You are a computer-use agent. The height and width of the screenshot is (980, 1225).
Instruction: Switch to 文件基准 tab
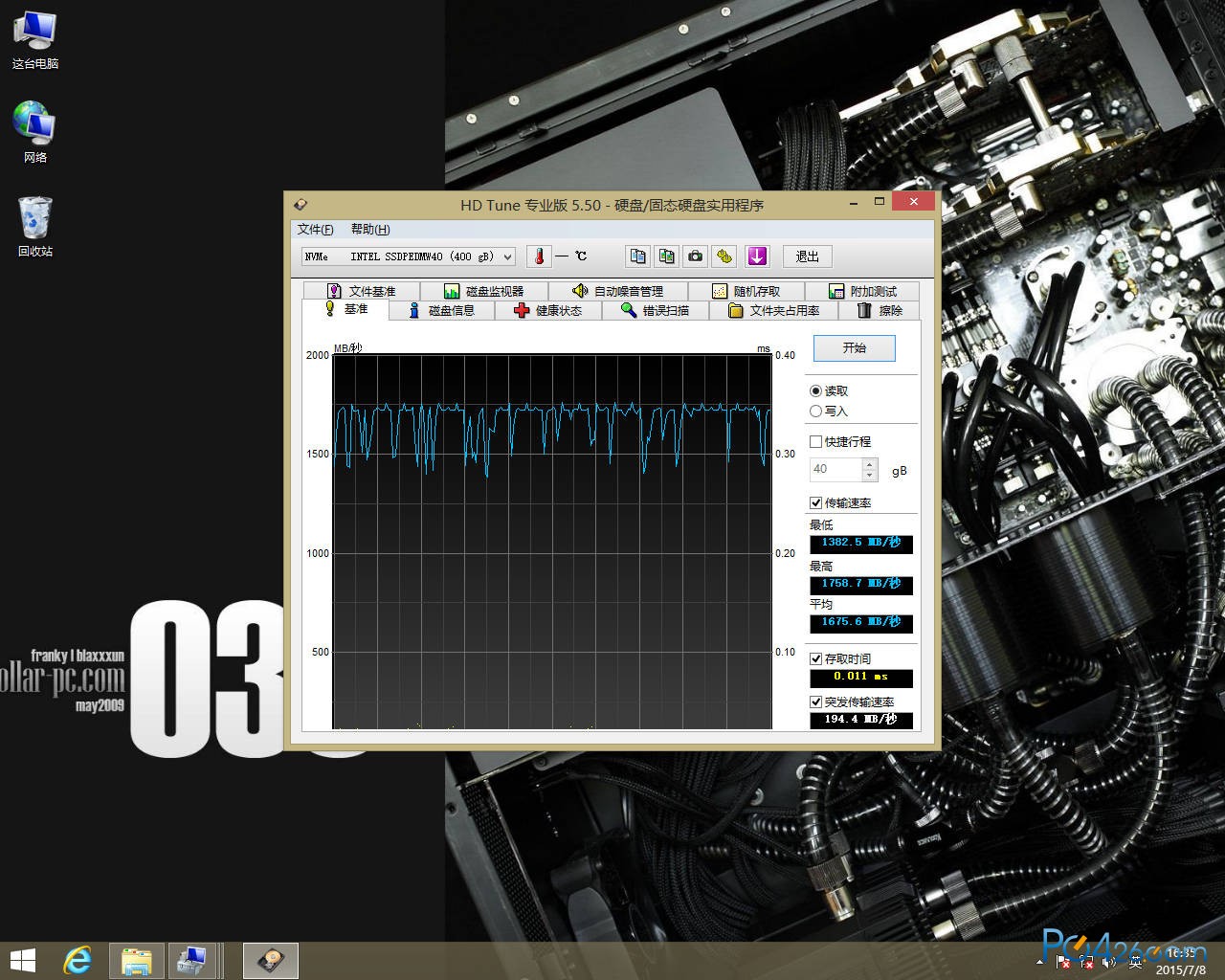click(x=362, y=291)
